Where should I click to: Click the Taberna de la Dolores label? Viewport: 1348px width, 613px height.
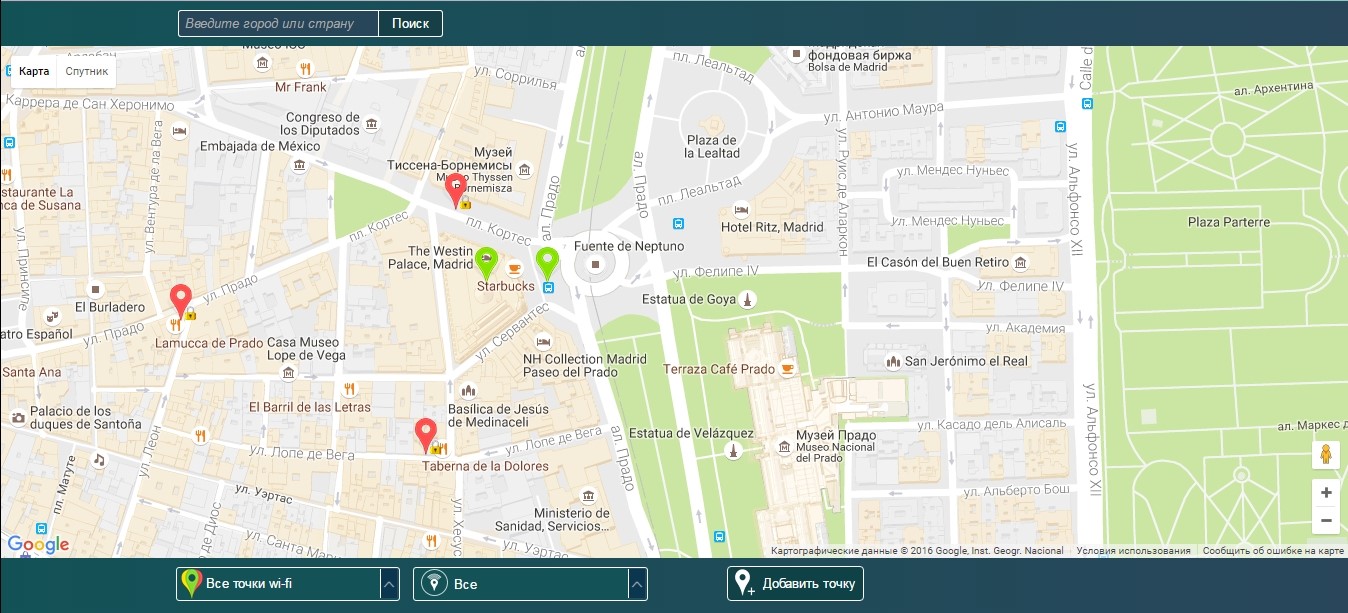[x=485, y=466]
